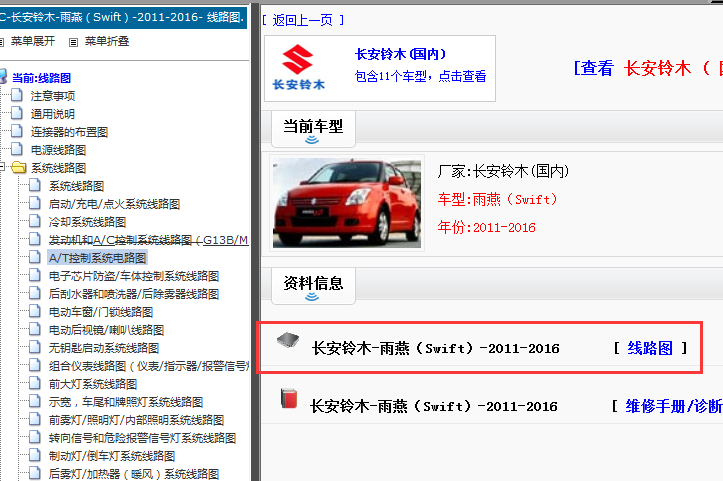This screenshot has height=481, width=723.
Task: Open 前大灯系统线路图 tree item
Action: [93, 384]
